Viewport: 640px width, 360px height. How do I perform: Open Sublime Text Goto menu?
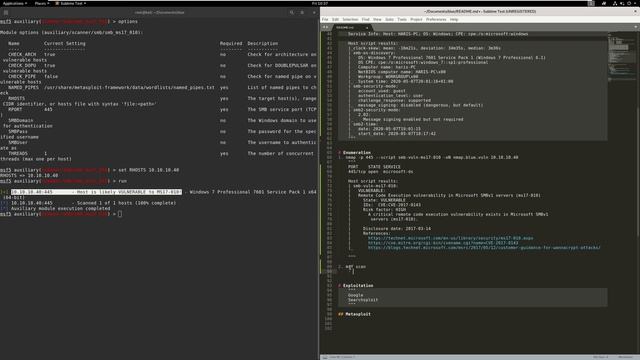[x=389, y=19]
